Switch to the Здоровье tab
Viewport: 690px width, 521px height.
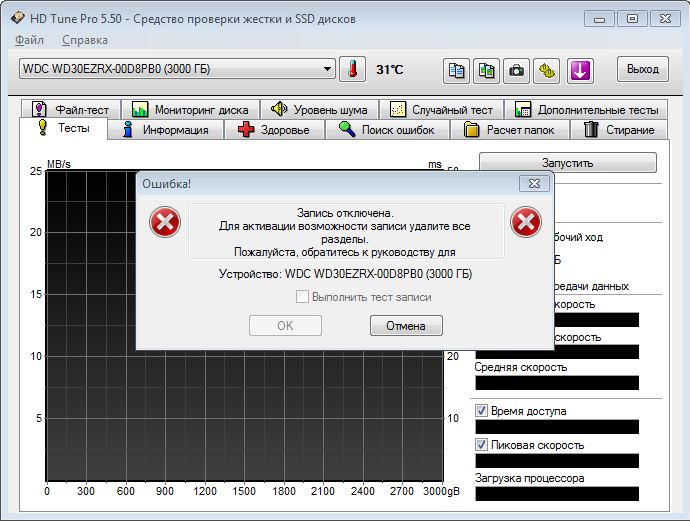[274, 130]
